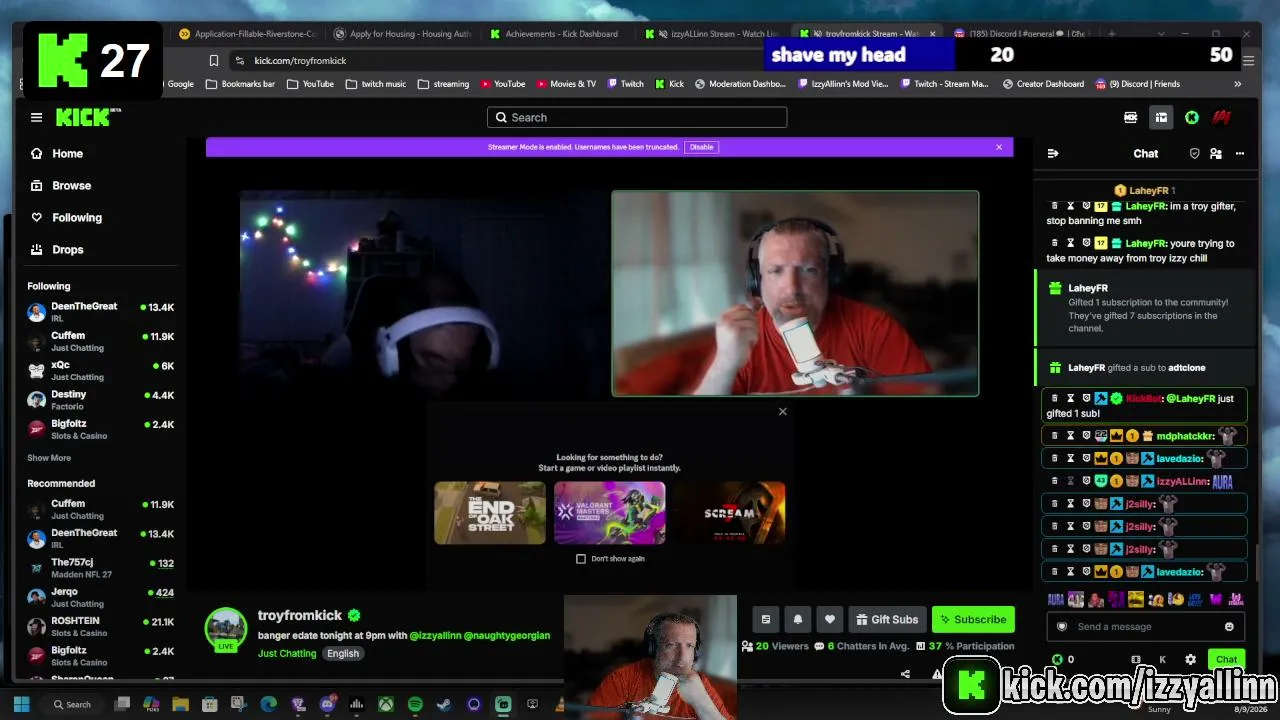Click the English language tag
1280x720 pixels.
[343, 654]
